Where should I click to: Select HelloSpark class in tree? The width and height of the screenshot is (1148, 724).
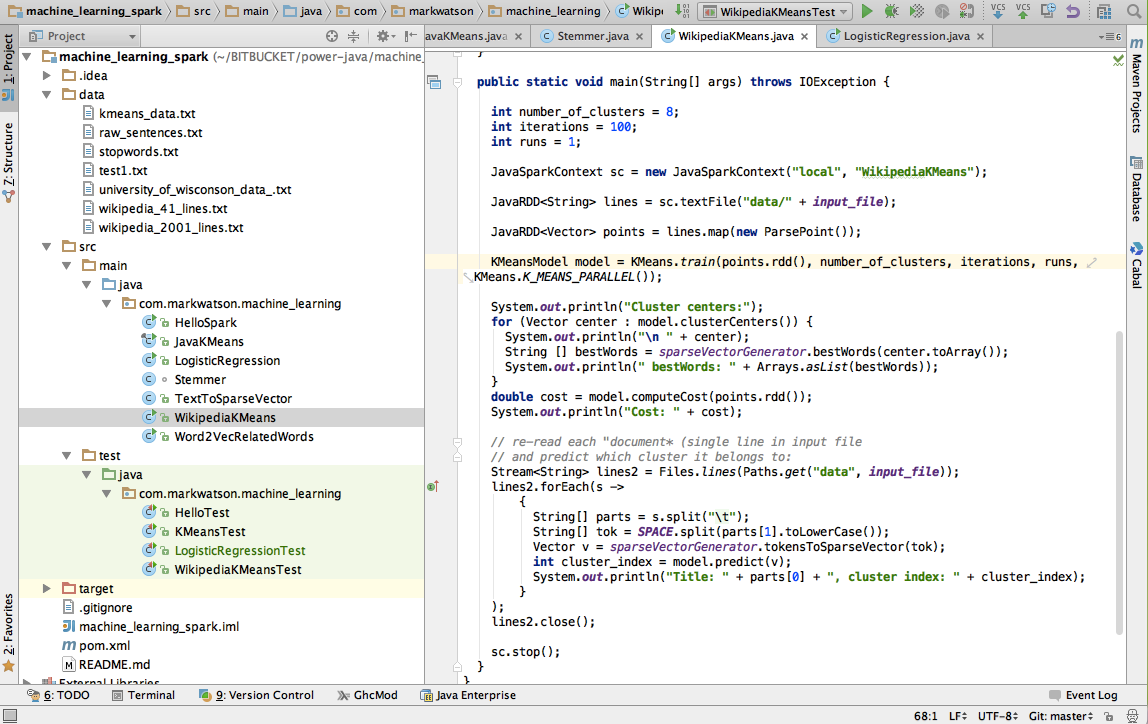pyautogui.click(x=206, y=323)
